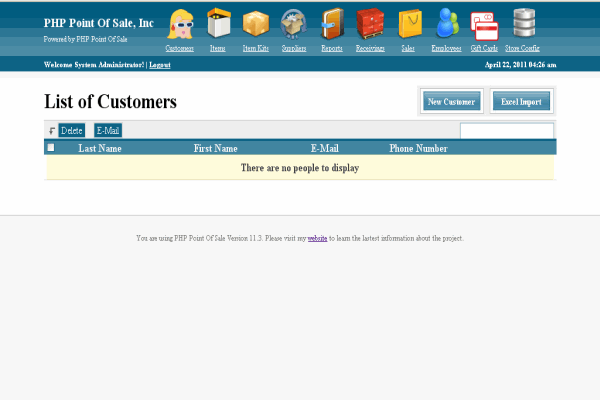Open the Item Kits package icon
Screen dimensions: 600x400
256,24
